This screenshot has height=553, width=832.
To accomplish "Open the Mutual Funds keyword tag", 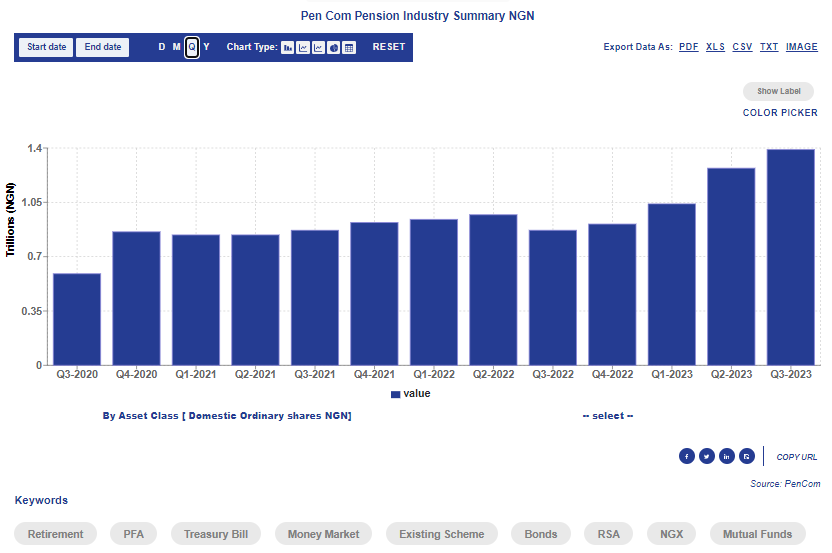I will 757,534.
